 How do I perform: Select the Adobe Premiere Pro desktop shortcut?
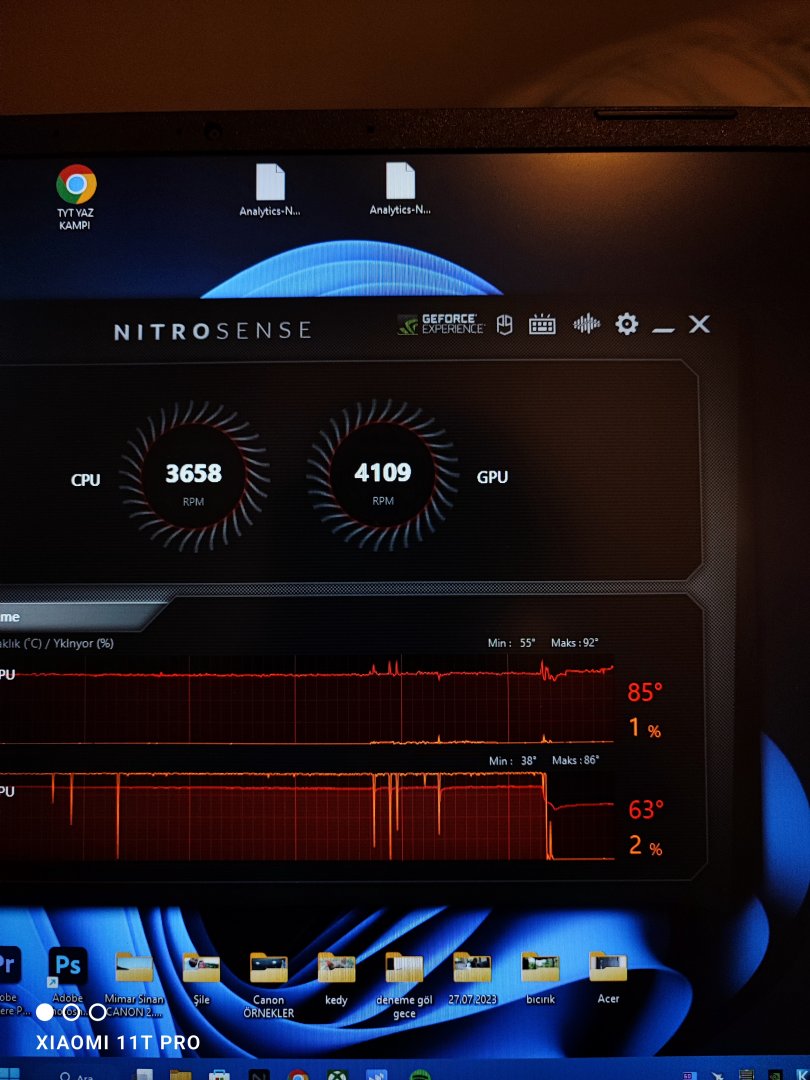10,982
